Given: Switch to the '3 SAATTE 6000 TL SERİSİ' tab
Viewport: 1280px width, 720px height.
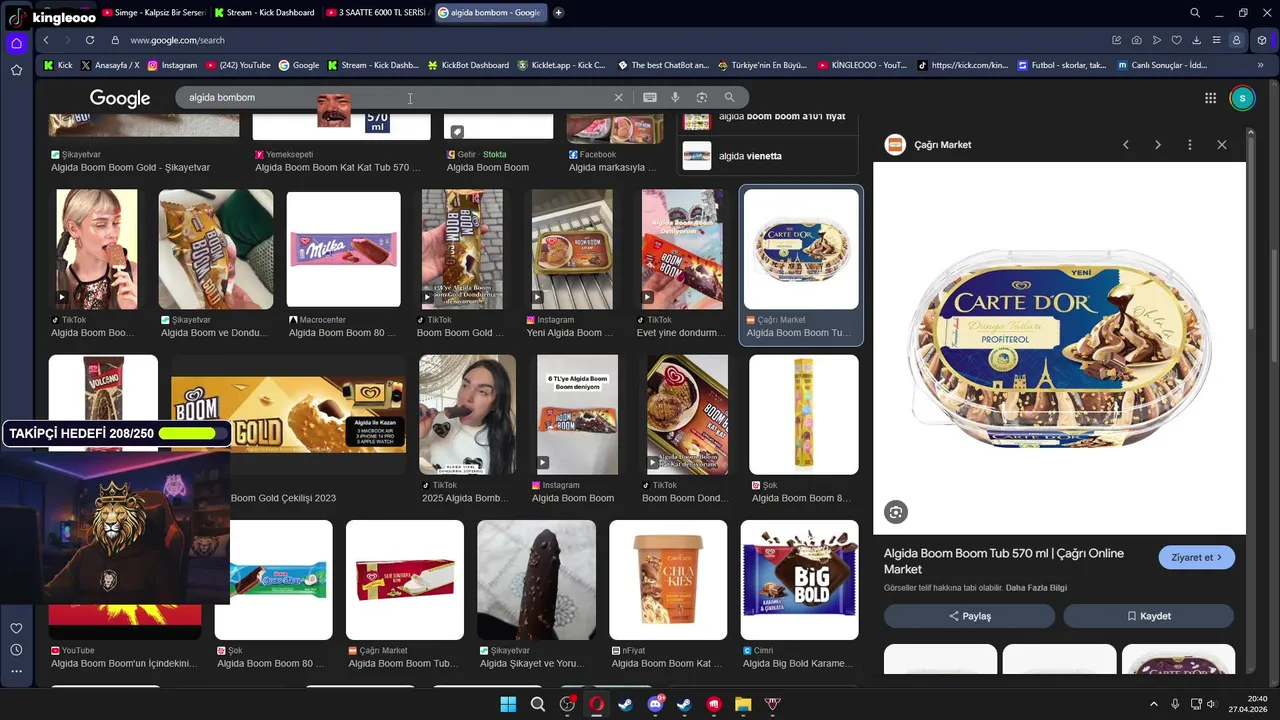Looking at the screenshot, I should 378,13.
